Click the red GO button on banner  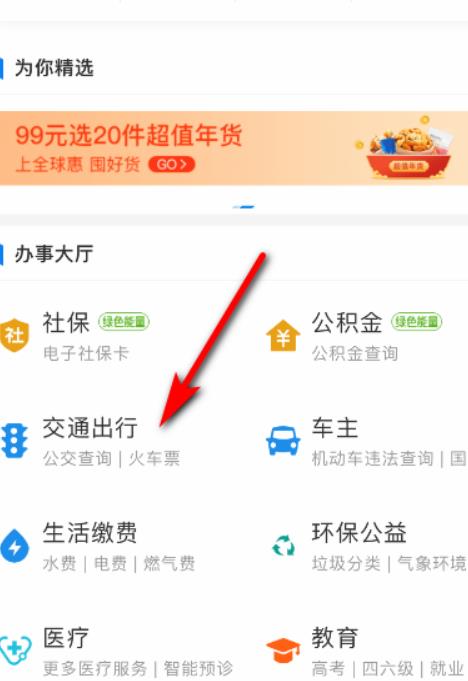point(172,165)
